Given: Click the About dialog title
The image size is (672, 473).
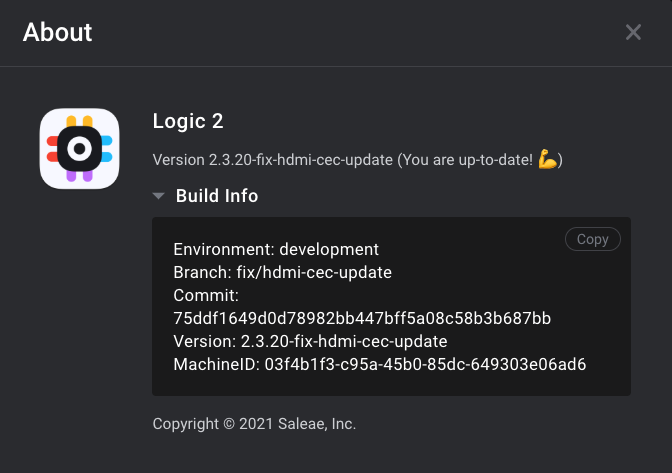Looking at the screenshot, I should click(57, 32).
